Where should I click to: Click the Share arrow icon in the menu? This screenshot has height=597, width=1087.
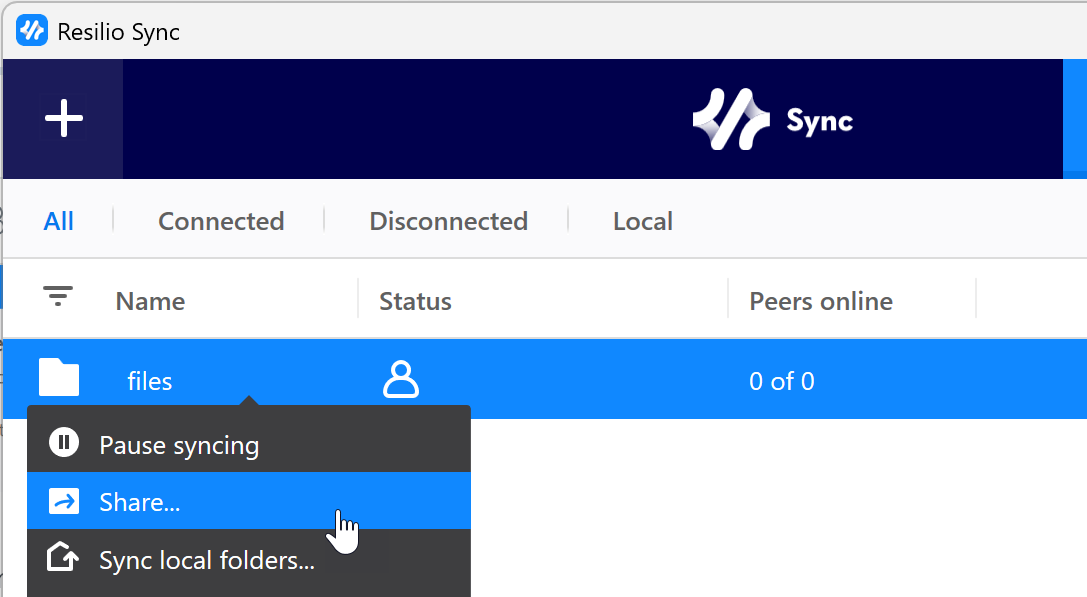pyautogui.click(x=64, y=501)
